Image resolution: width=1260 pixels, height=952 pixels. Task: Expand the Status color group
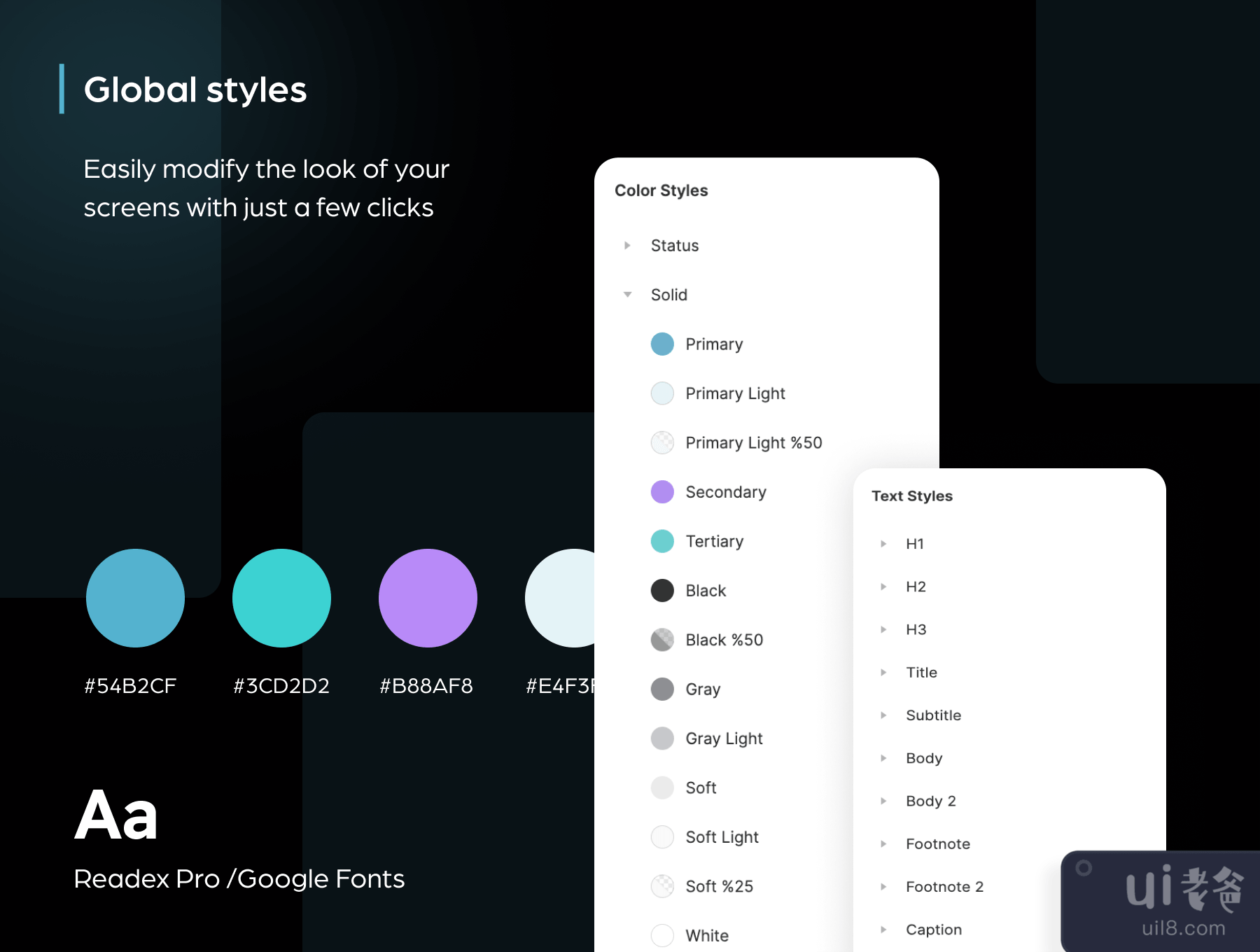coord(627,246)
